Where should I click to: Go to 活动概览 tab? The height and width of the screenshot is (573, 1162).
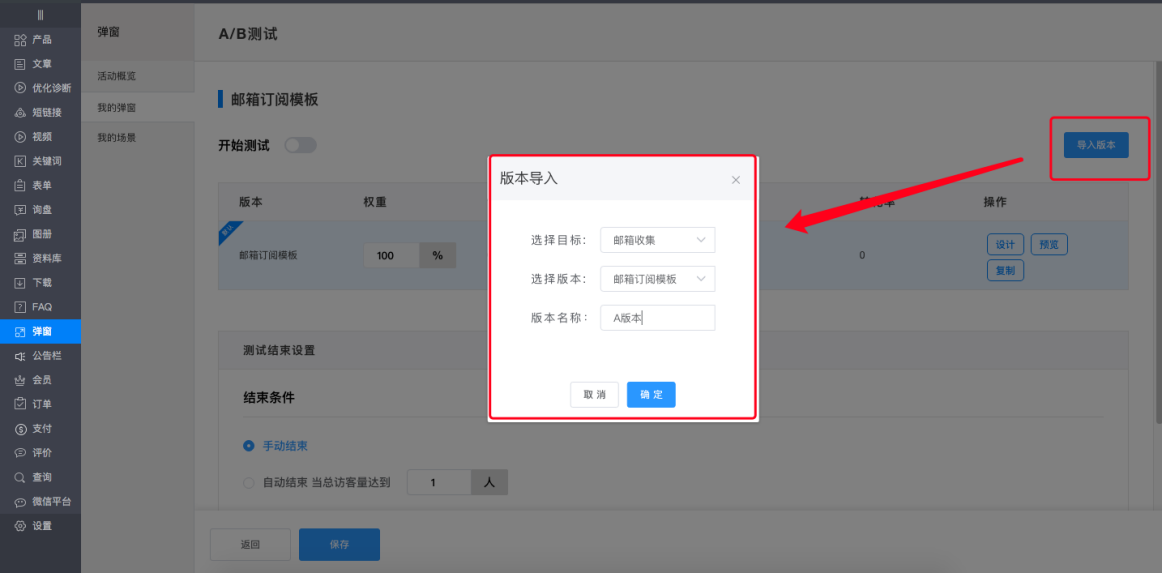click(116, 76)
